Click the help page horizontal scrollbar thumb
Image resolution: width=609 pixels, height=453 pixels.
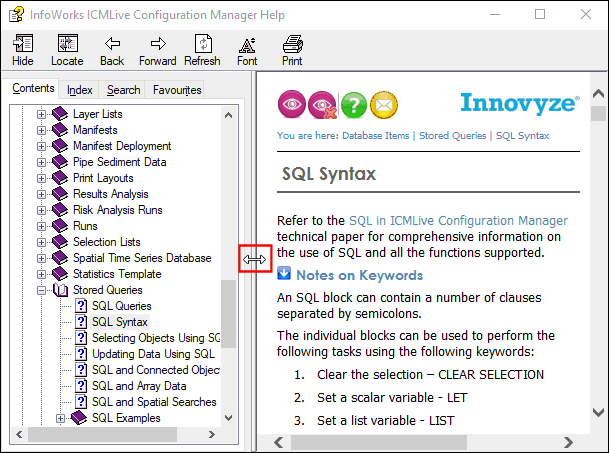pos(379,442)
